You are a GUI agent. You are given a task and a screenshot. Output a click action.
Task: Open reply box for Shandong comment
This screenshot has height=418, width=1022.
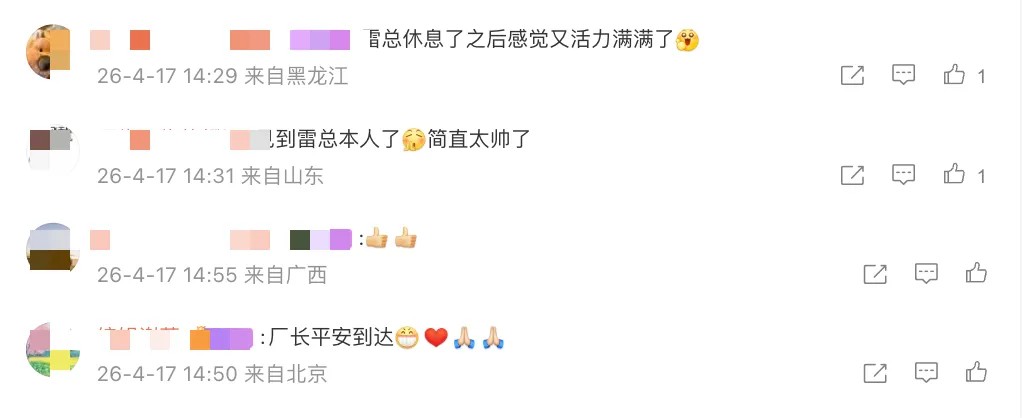pyautogui.click(x=903, y=174)
